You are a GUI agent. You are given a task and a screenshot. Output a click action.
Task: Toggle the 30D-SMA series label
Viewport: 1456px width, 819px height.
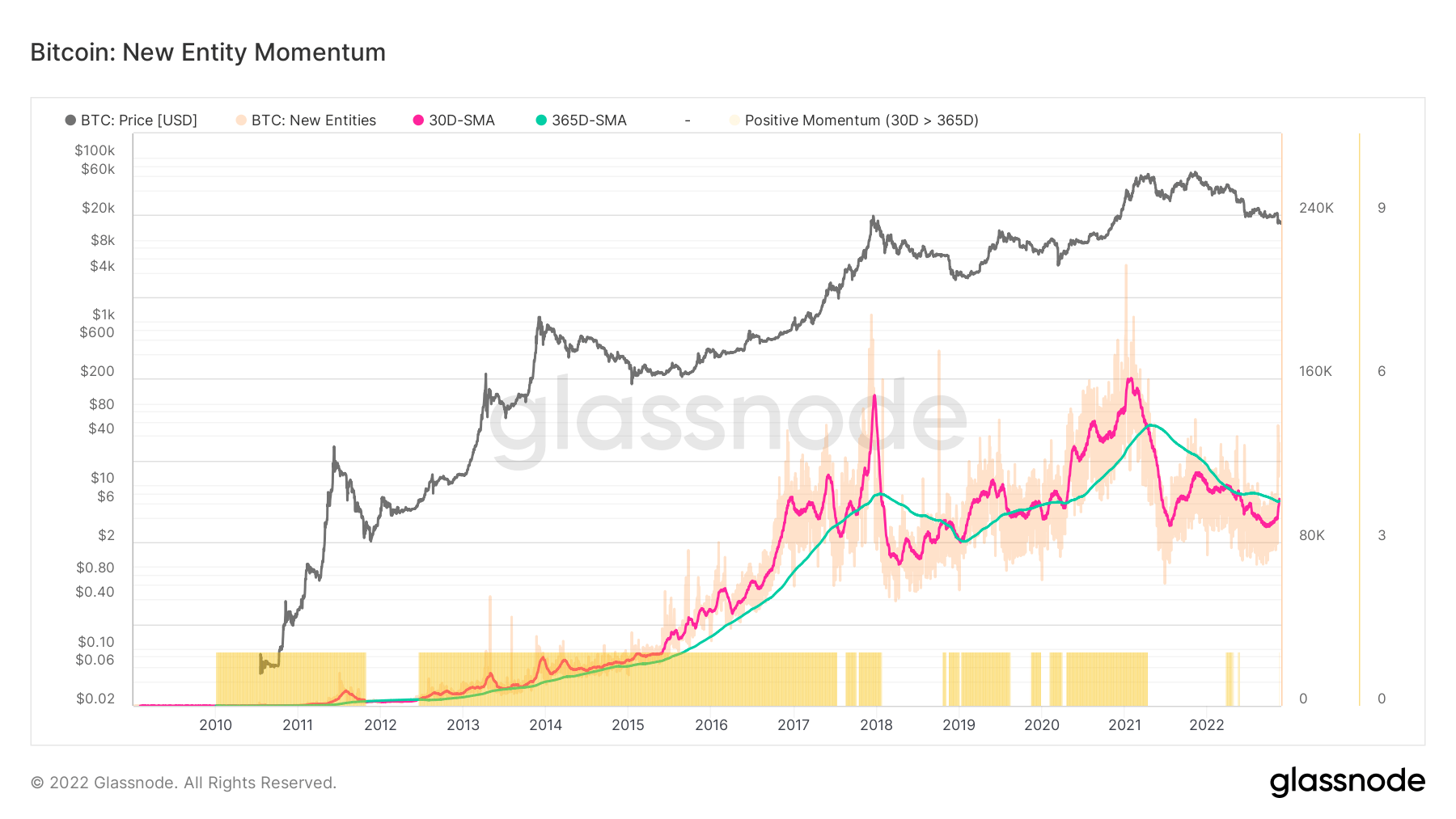click(462, 120)
